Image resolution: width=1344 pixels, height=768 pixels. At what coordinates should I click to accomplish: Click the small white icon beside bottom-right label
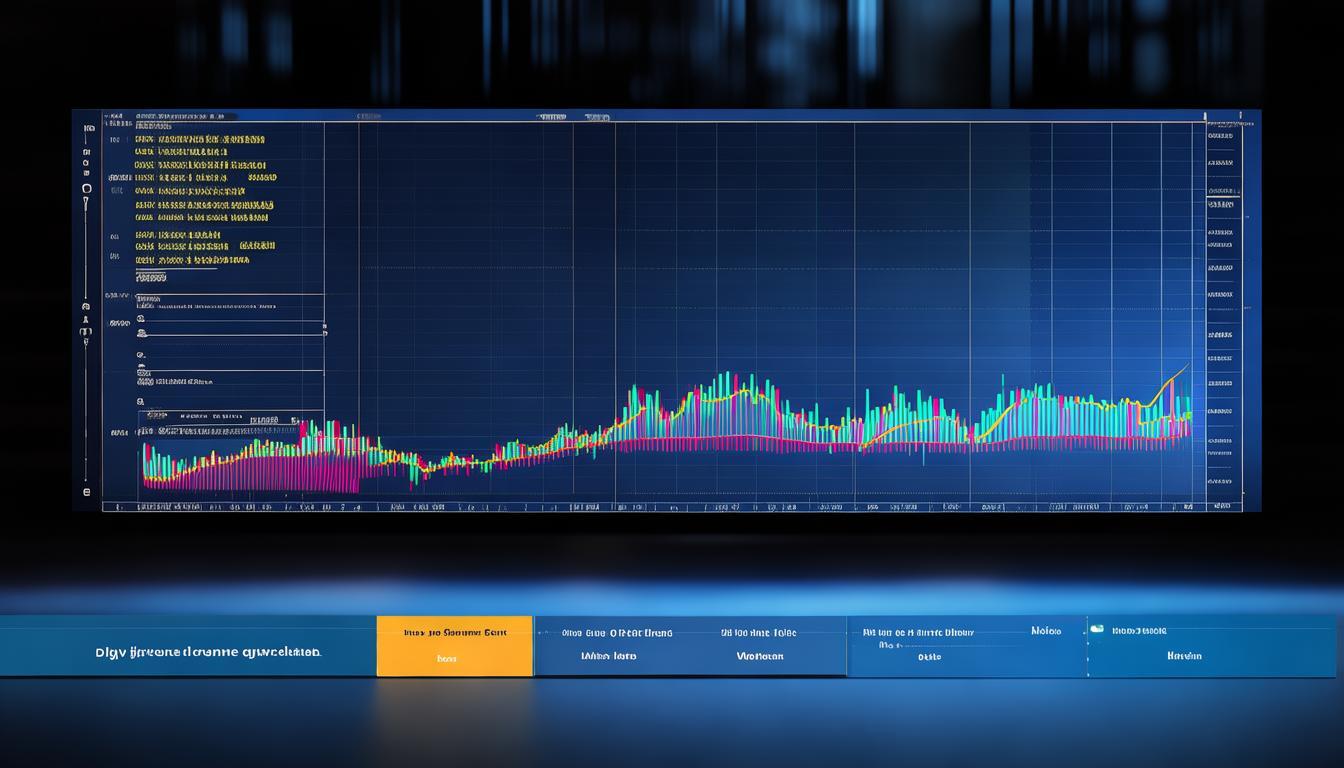(x=1097, y=630)
